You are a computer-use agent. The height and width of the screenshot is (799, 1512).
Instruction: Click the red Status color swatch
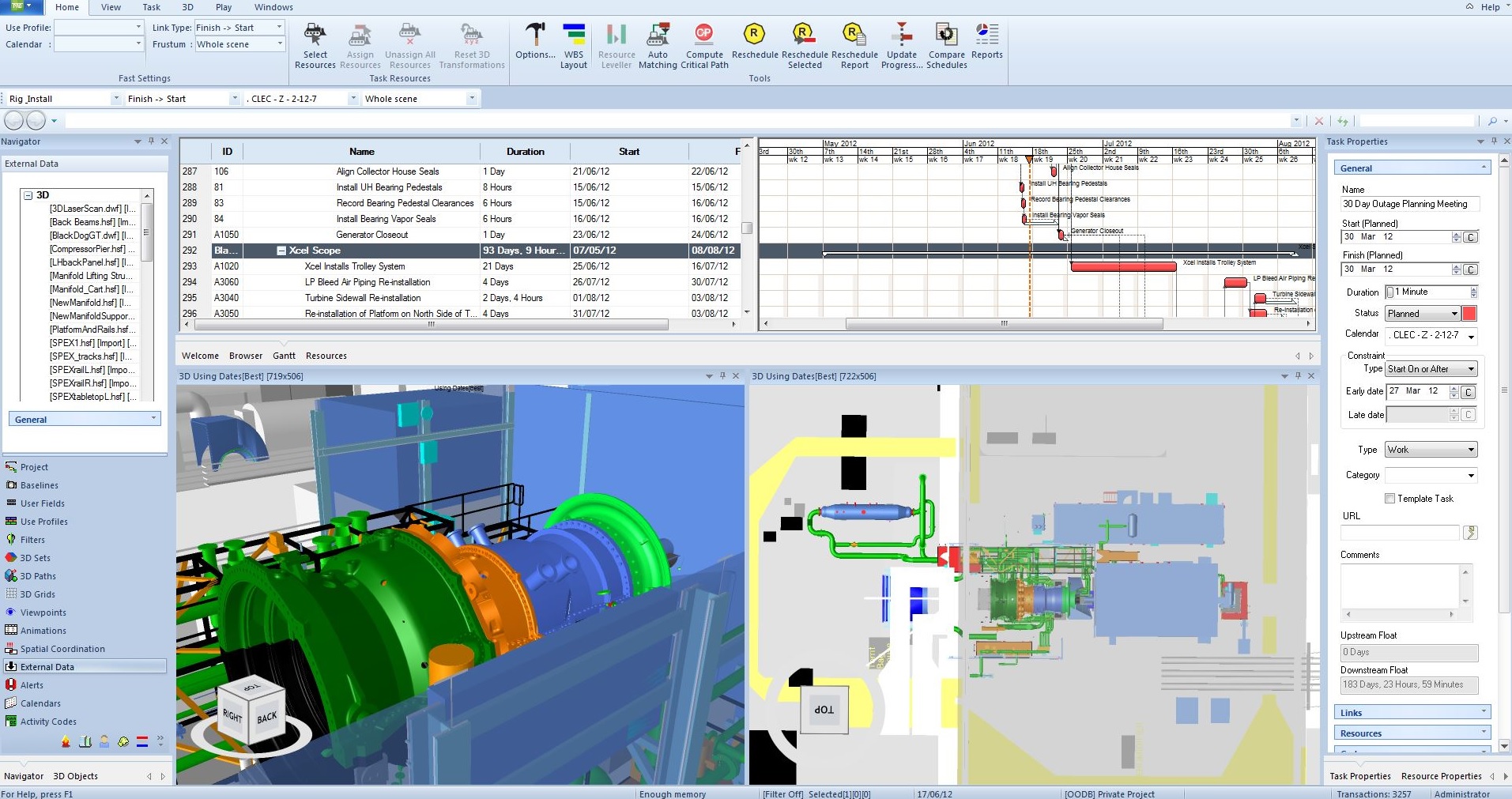(1469, 314)
